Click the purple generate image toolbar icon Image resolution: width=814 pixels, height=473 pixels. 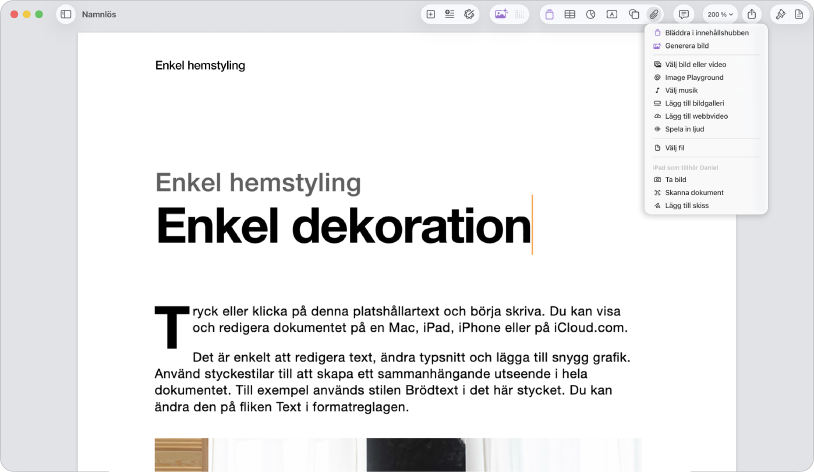pos(501,15)
